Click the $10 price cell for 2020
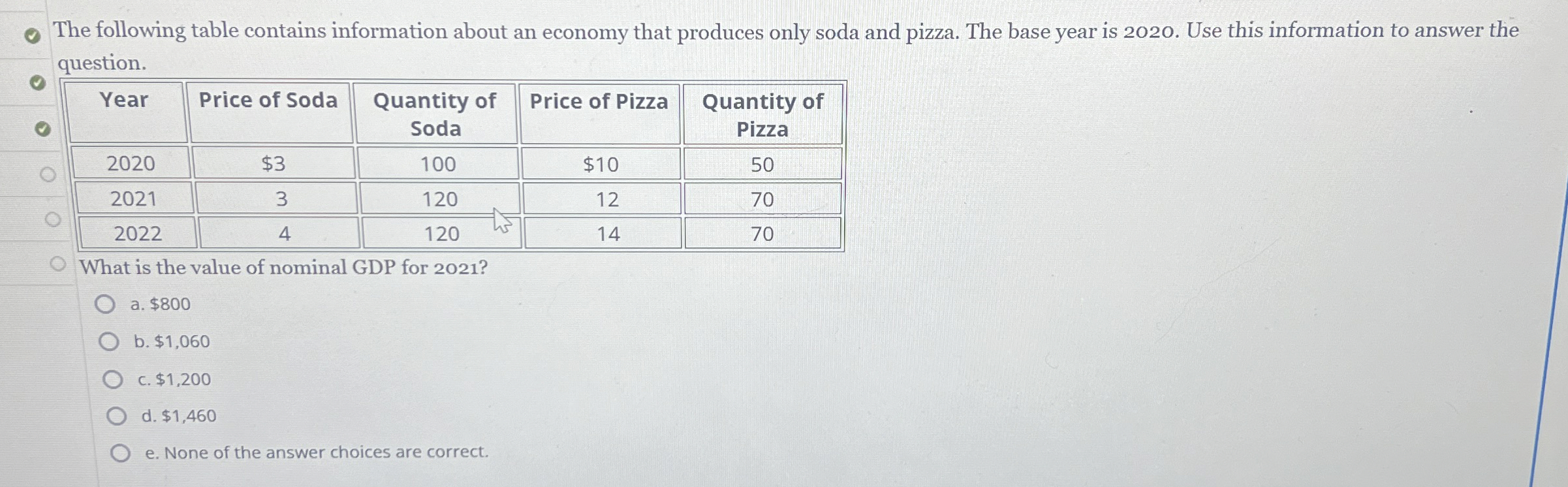 point(601,165)
